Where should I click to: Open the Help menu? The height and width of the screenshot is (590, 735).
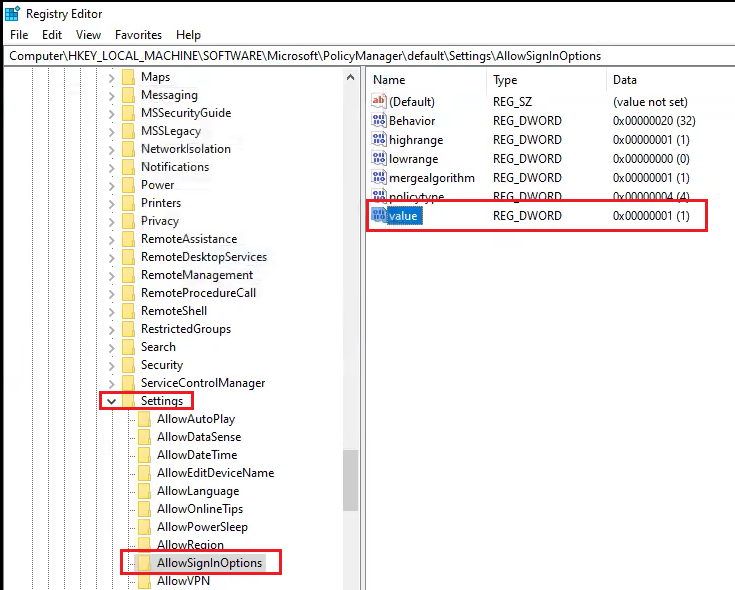(x=188, y=35)
